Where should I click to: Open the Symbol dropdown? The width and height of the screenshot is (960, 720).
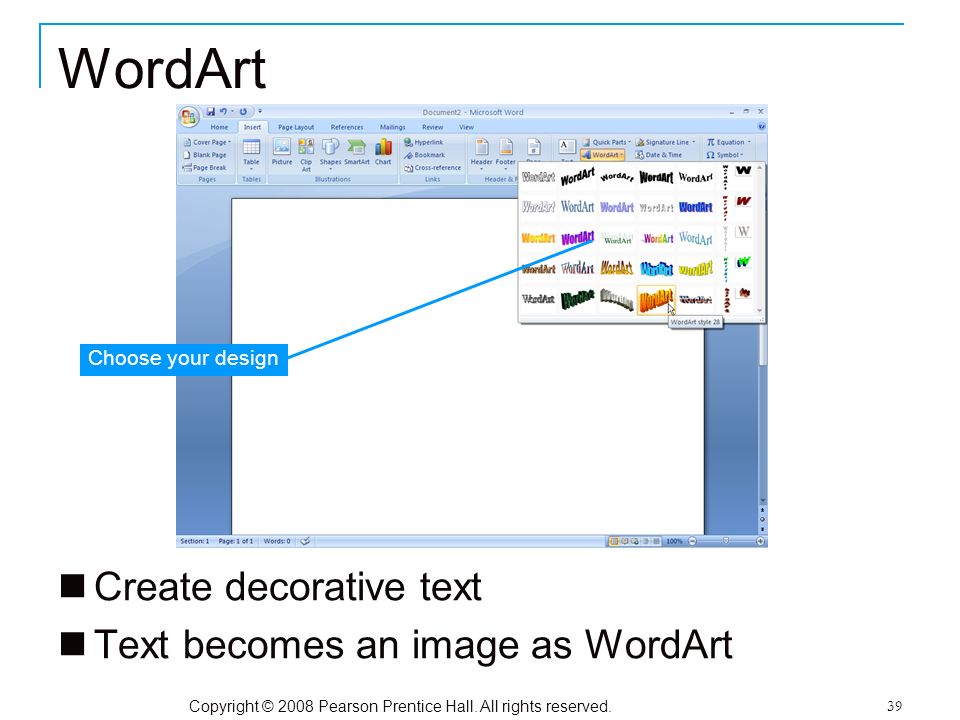[x=725, y=155]
